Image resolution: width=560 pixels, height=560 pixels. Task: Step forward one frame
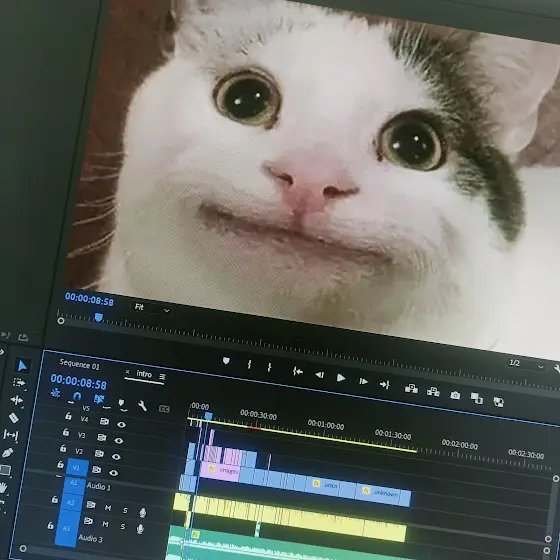pos(363,381)
